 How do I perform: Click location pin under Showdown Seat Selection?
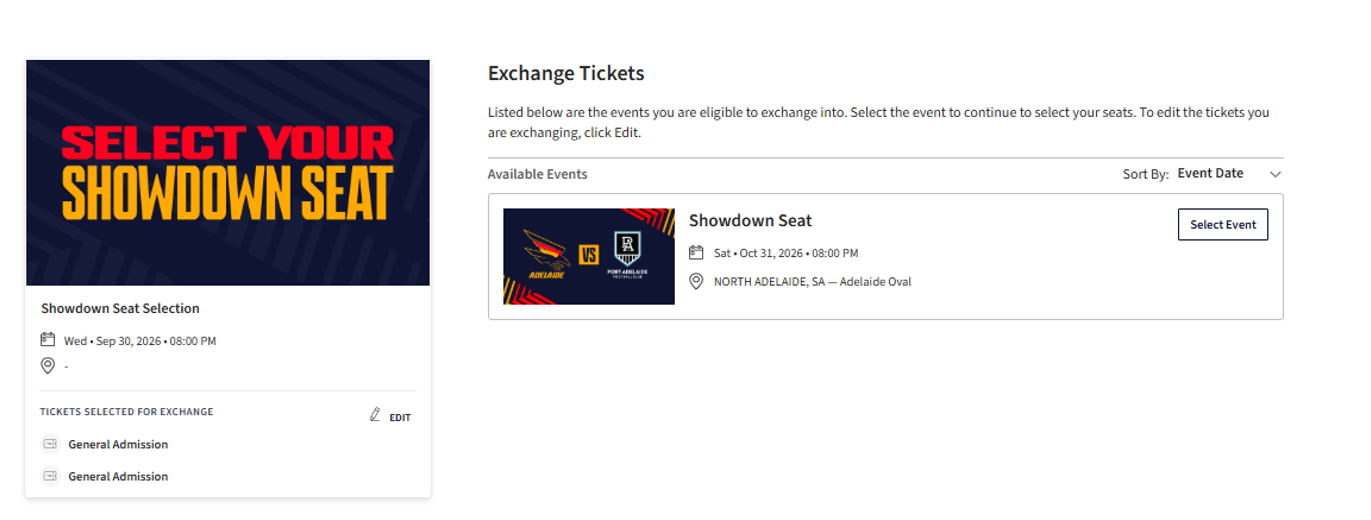pyautogui.click(x=48, y=366)
